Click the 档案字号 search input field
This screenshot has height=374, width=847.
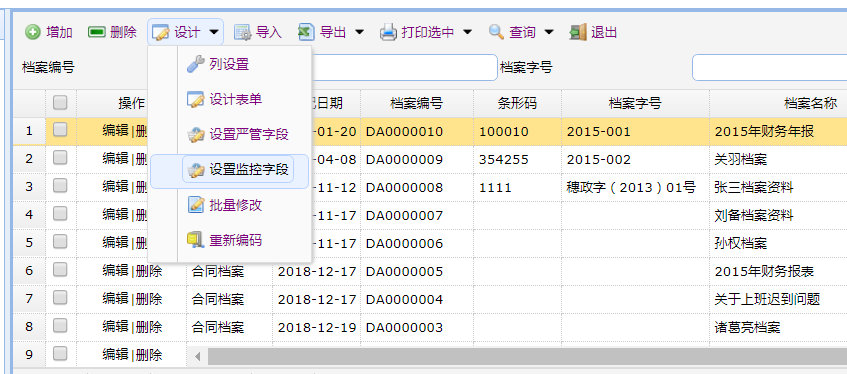(769, 68)
